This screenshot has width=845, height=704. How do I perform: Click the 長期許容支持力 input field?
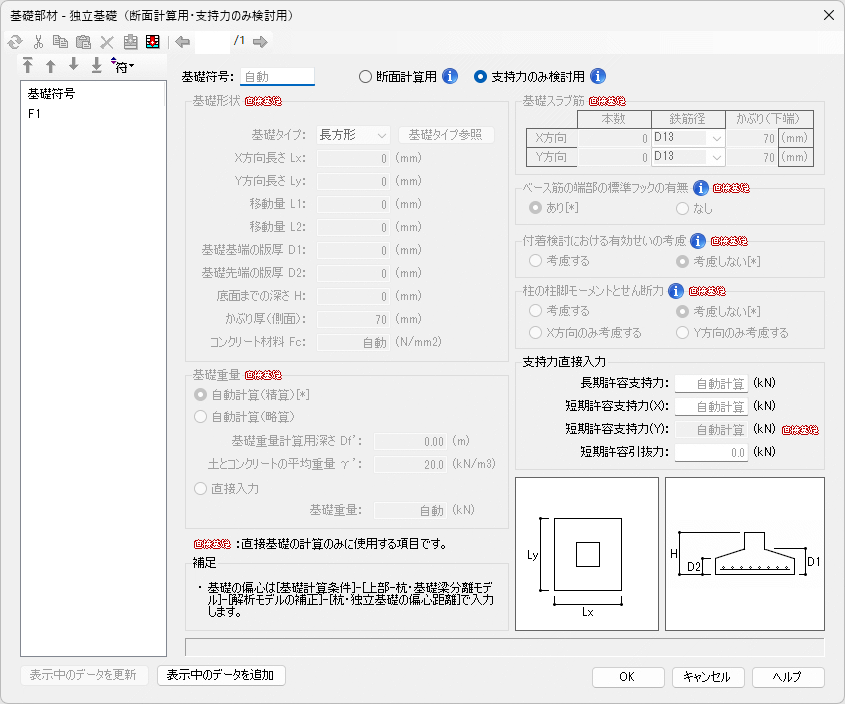pos(711,383)
